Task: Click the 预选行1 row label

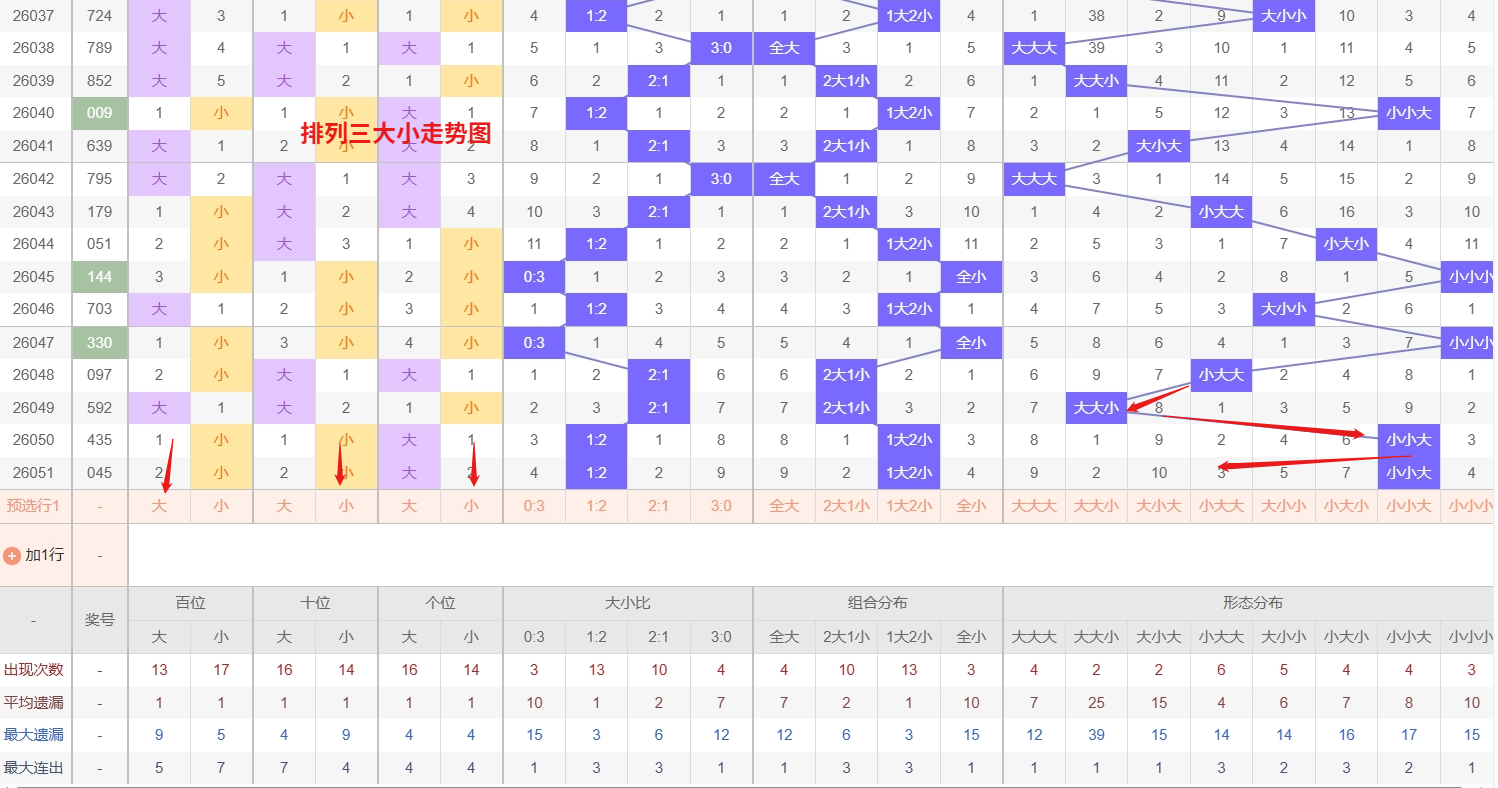Action: [36, 506]
